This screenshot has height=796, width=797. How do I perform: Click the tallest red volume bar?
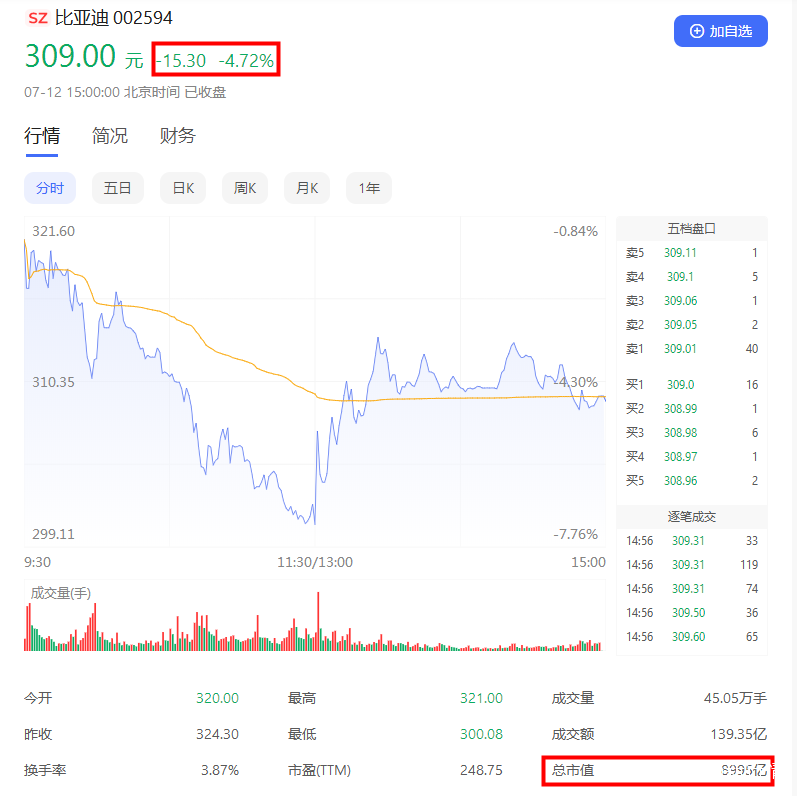(x=318, y=621)
